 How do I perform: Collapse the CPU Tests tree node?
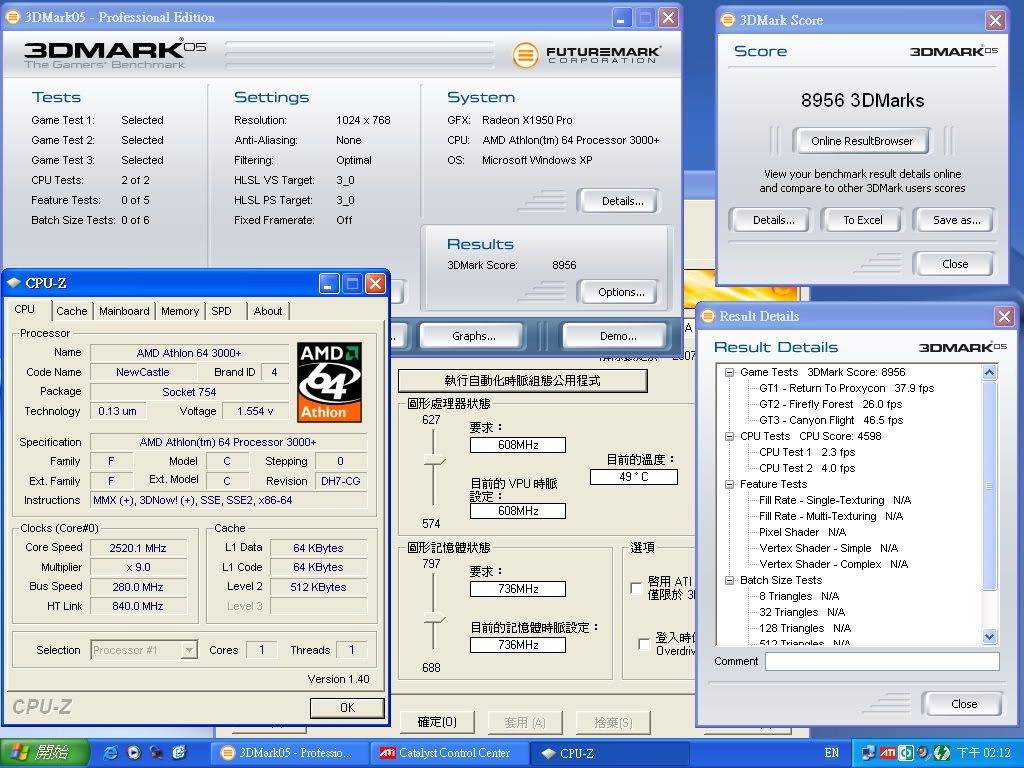[x=731, y=436]
